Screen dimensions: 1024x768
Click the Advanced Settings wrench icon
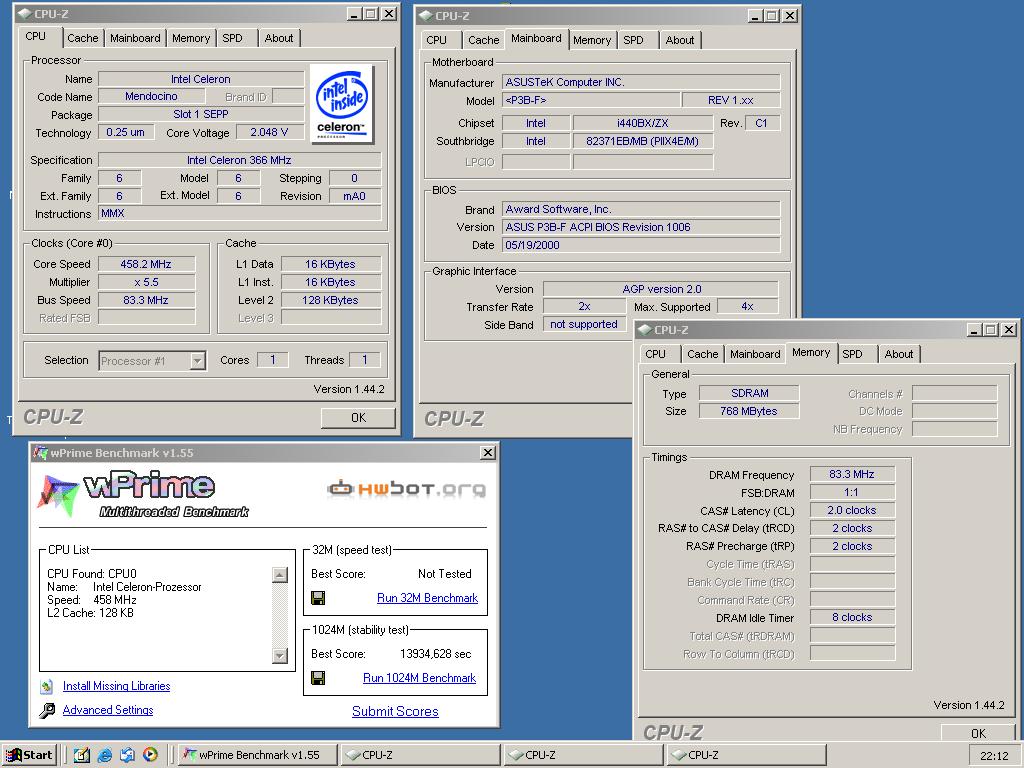[47, 710]
